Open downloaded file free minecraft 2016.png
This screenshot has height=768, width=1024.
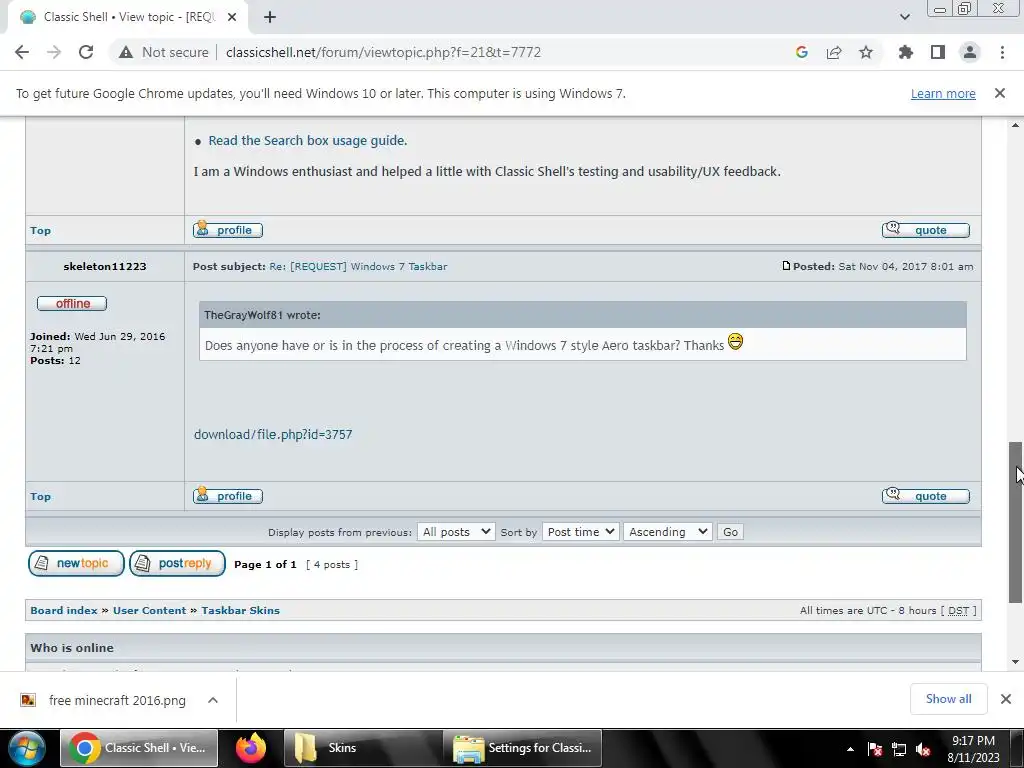click(103, 700)
